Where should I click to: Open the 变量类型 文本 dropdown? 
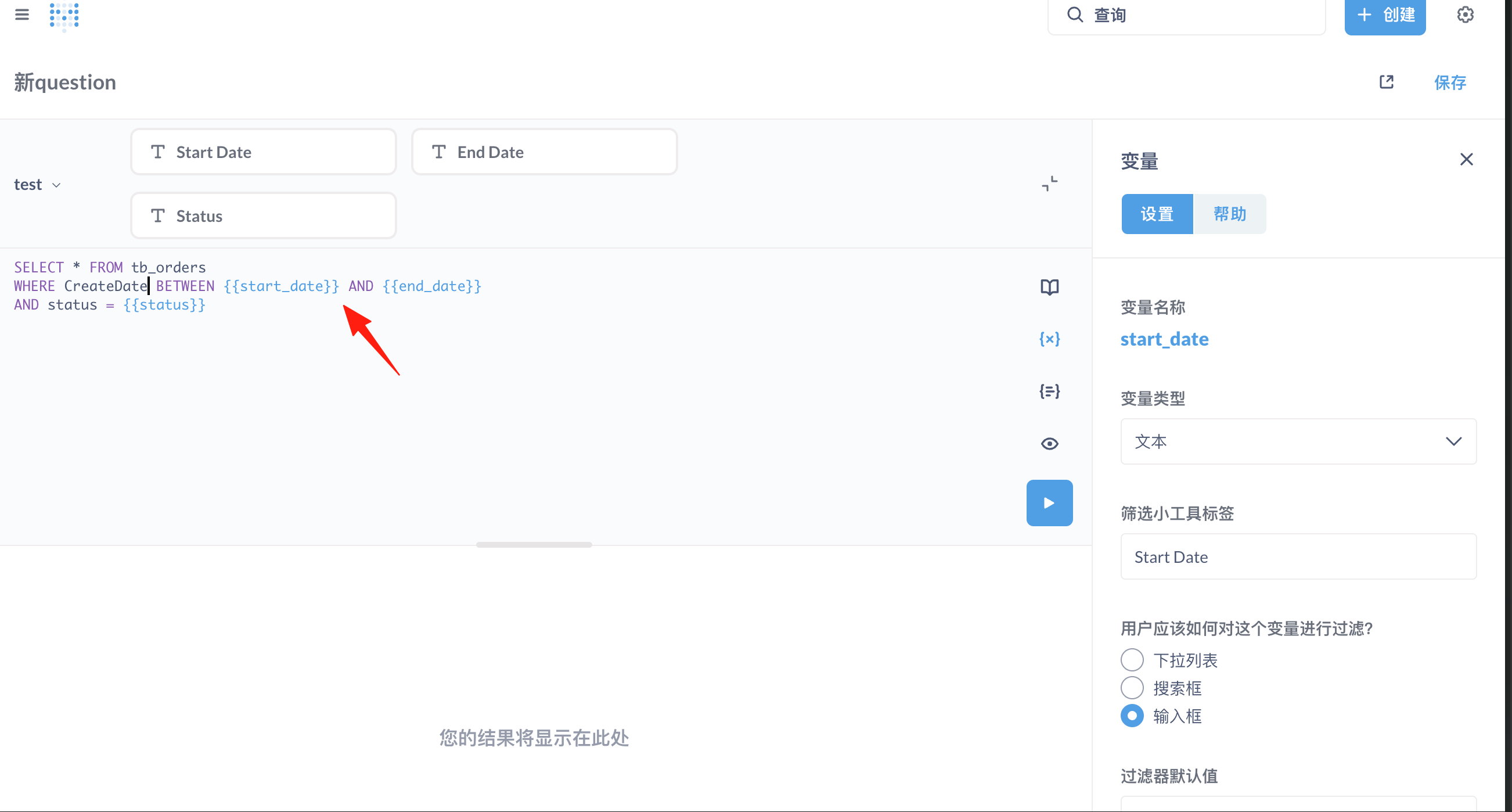(1298, 441)
